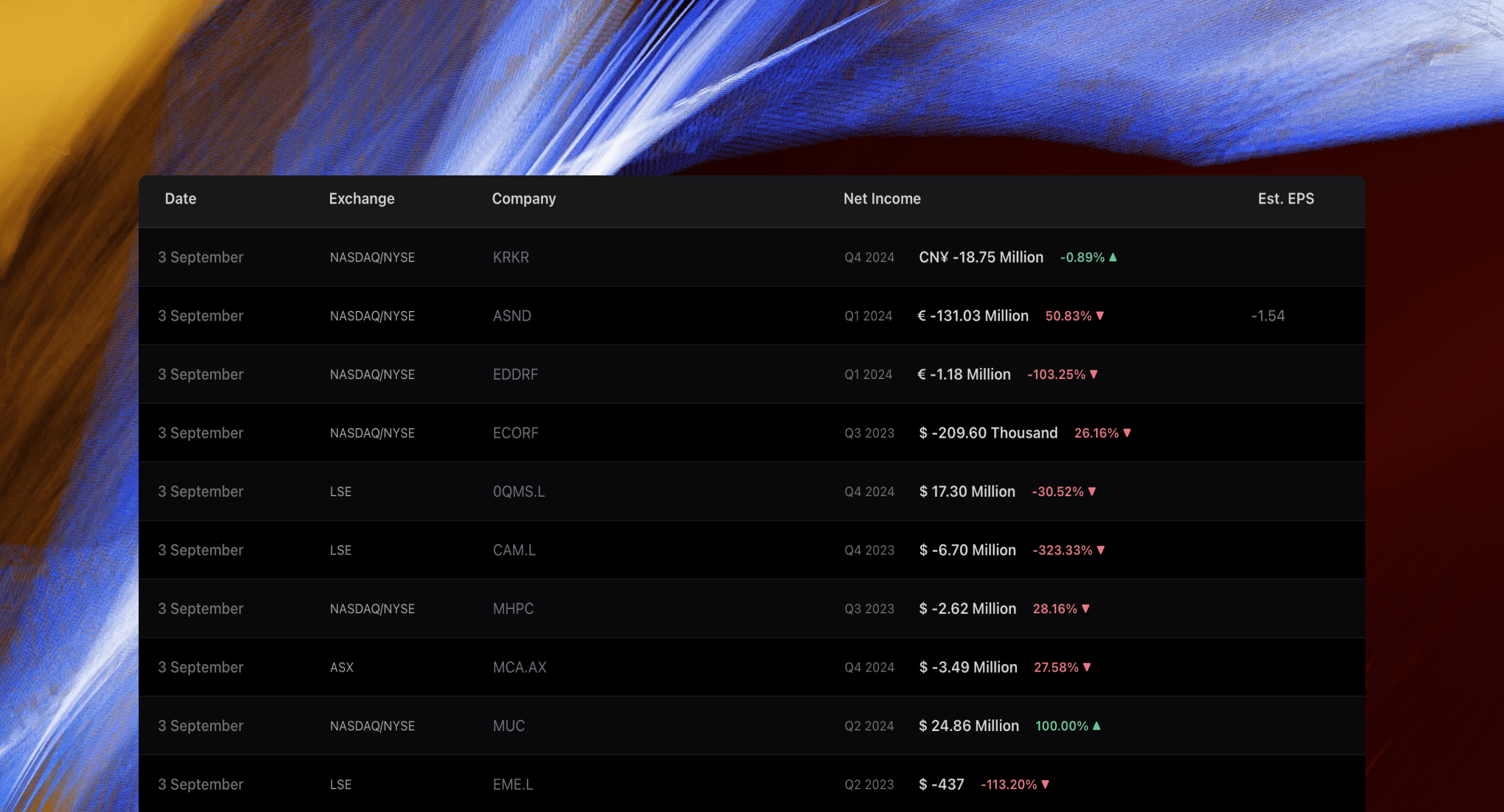1504x812 pixels.
Task: Click the Date column header
Action: coord(180,199)
